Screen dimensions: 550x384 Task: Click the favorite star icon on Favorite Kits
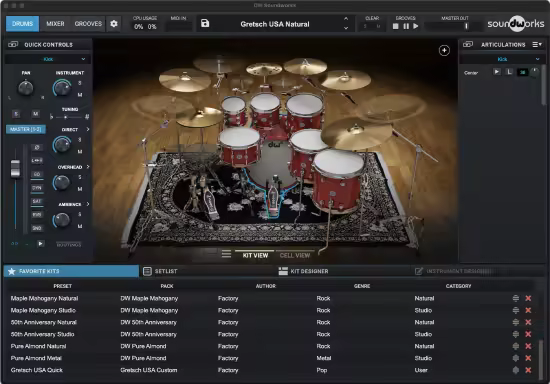(12, 271)
